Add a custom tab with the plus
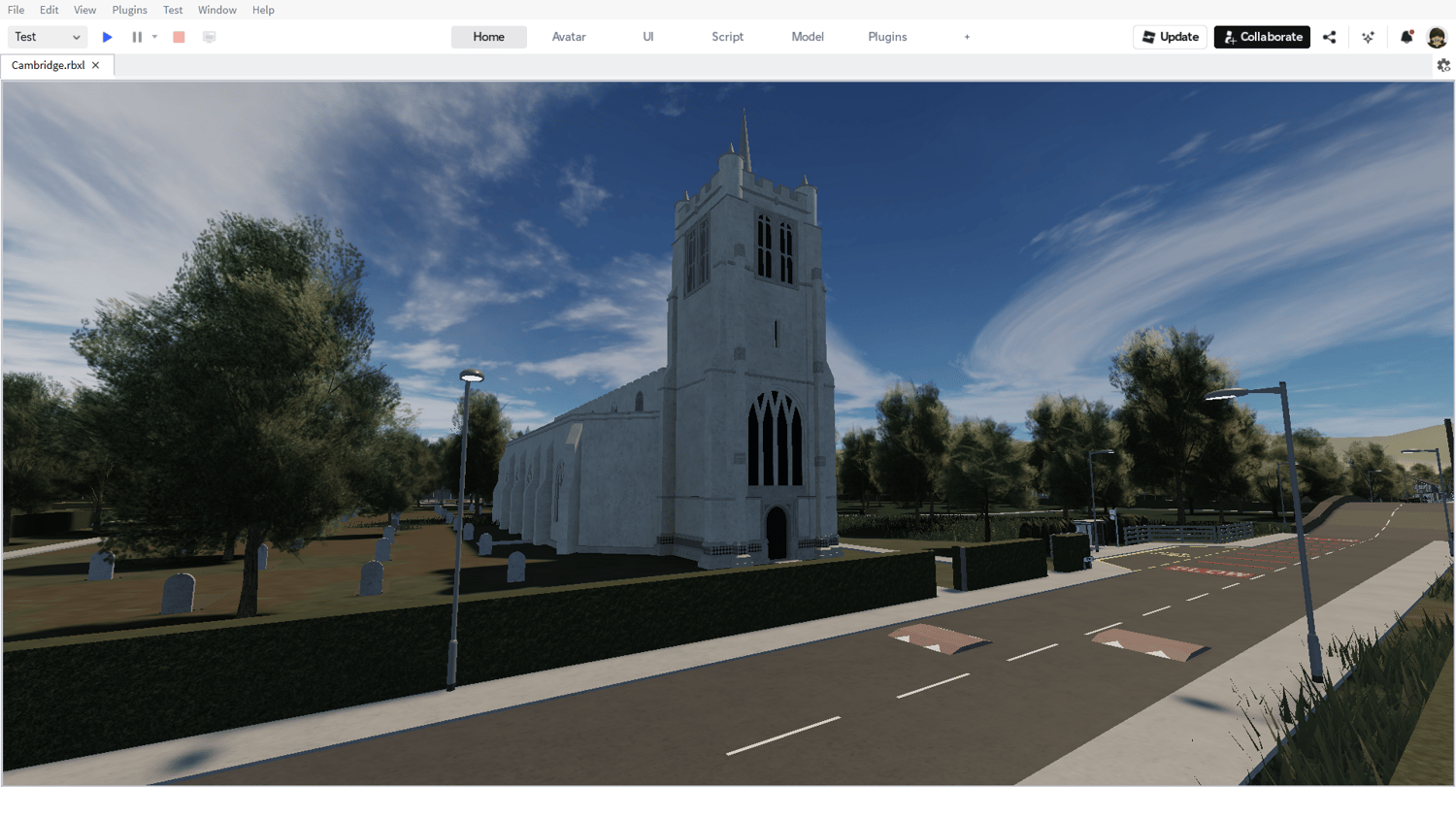The width and height of the screenshot is (1456, 818). (x=967, y=37)
